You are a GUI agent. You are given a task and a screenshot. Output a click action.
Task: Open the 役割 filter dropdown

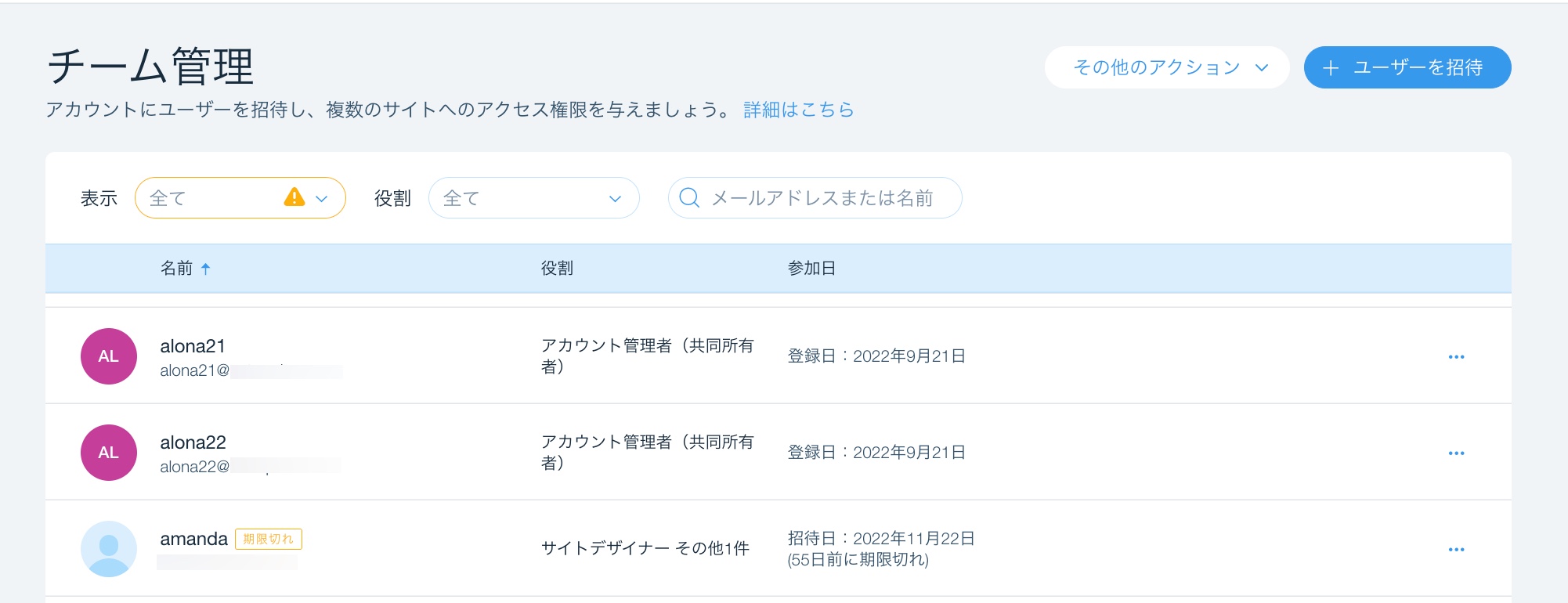pos(534,197)
